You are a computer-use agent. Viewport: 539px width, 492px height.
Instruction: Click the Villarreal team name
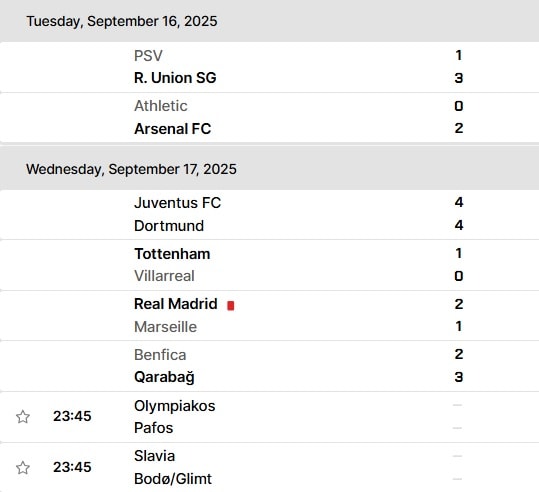click(x=164, y=276)
